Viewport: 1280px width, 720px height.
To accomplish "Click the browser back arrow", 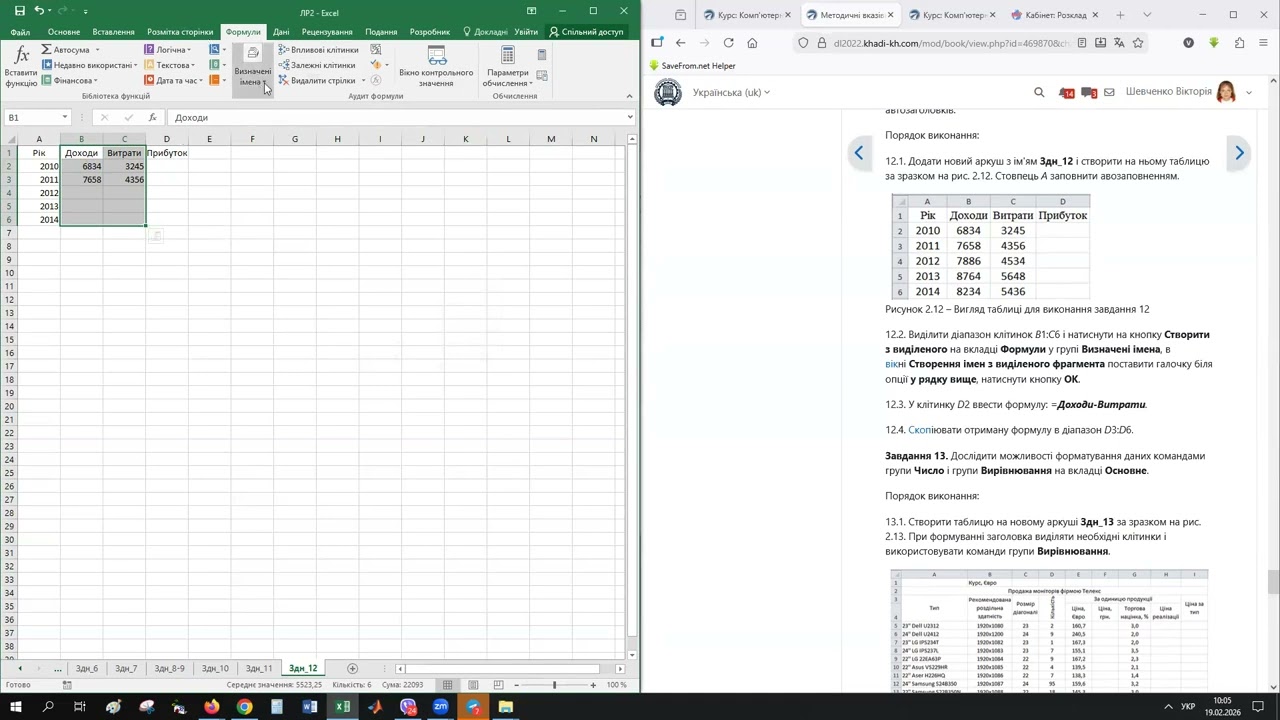I will click(680, 43).
